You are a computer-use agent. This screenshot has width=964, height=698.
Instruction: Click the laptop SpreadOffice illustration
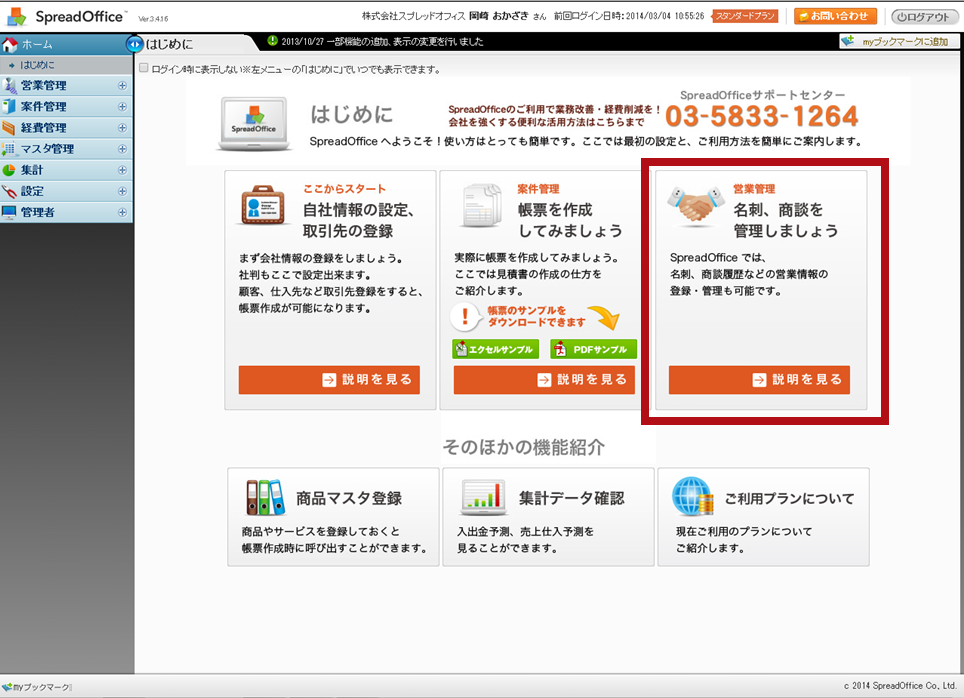coord(253,124)
